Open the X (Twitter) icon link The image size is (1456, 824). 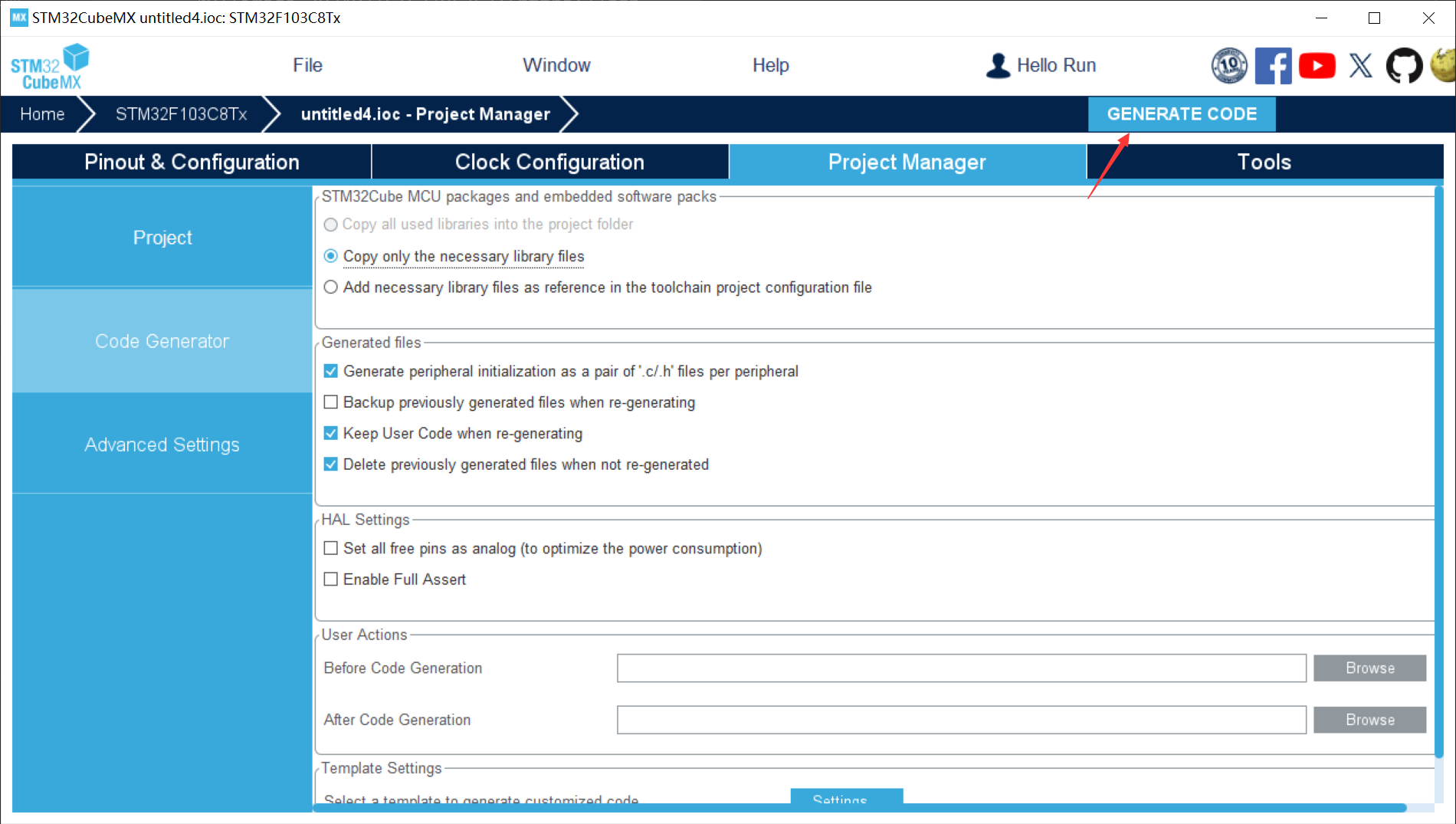coord(1361,65)
